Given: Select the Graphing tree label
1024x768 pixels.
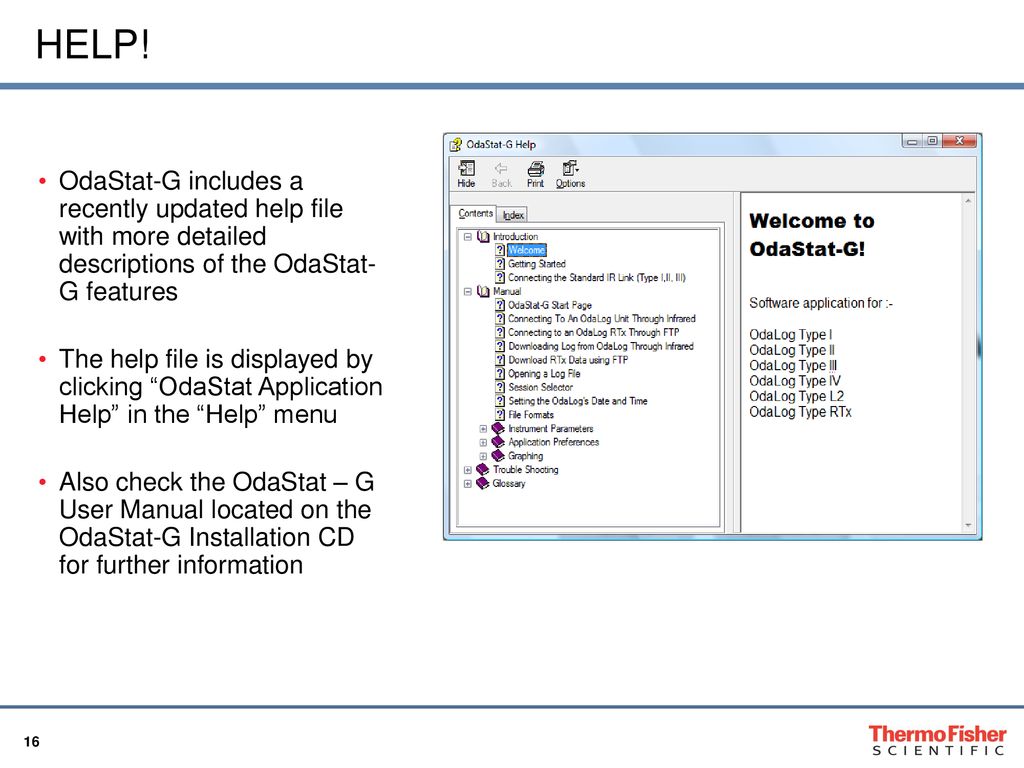Looking at the screenshot, I should pos(526,456).
